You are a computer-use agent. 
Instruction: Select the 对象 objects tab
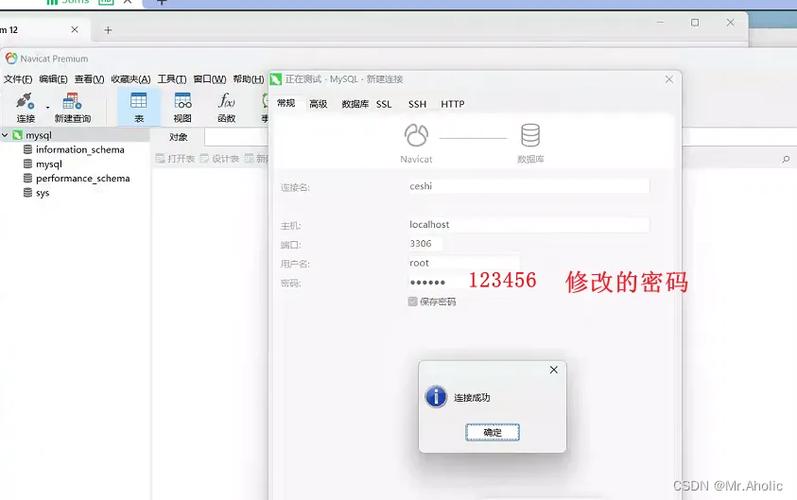(178, 137)
